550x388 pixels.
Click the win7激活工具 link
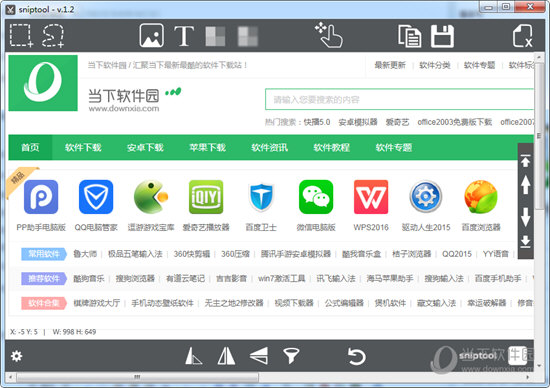pyautogui.click(x=282, y=279)
